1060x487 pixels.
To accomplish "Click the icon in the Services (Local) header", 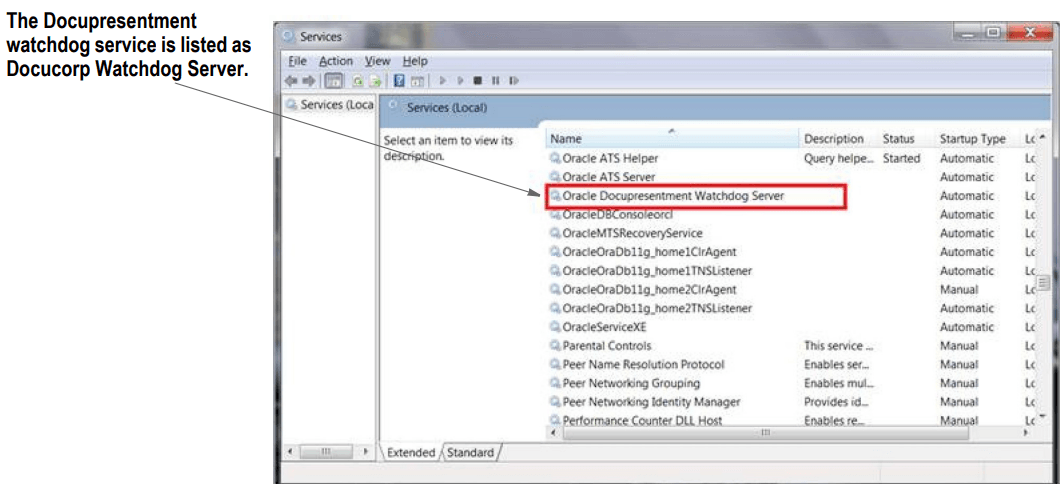I will click(x=393, y=107).
